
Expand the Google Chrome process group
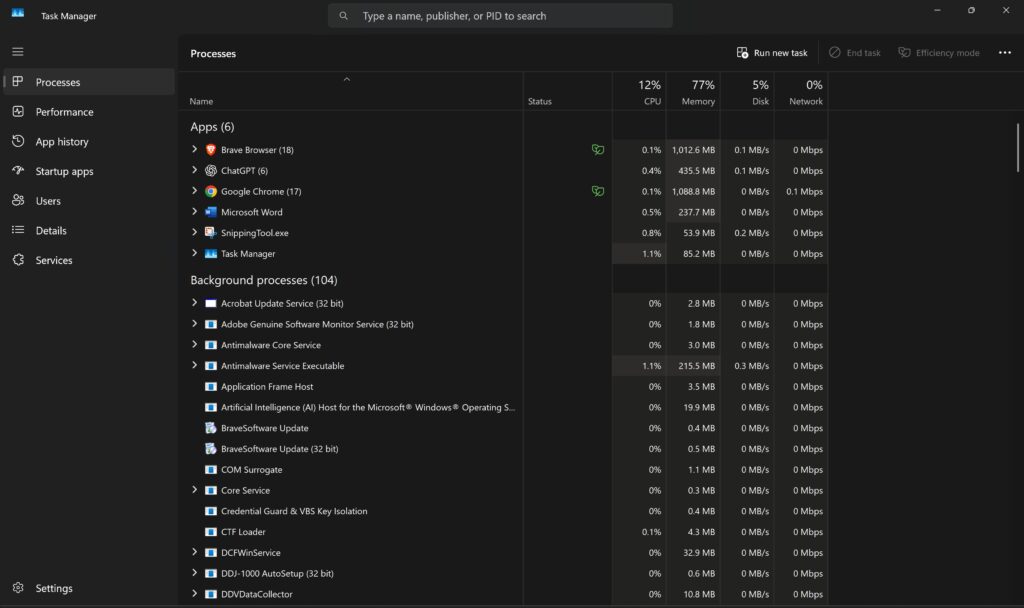pos(194,191)
